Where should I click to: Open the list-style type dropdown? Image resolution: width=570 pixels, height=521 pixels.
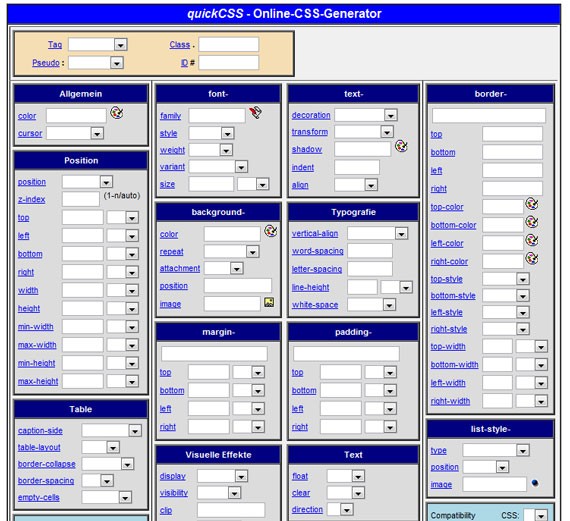point(523,450)
